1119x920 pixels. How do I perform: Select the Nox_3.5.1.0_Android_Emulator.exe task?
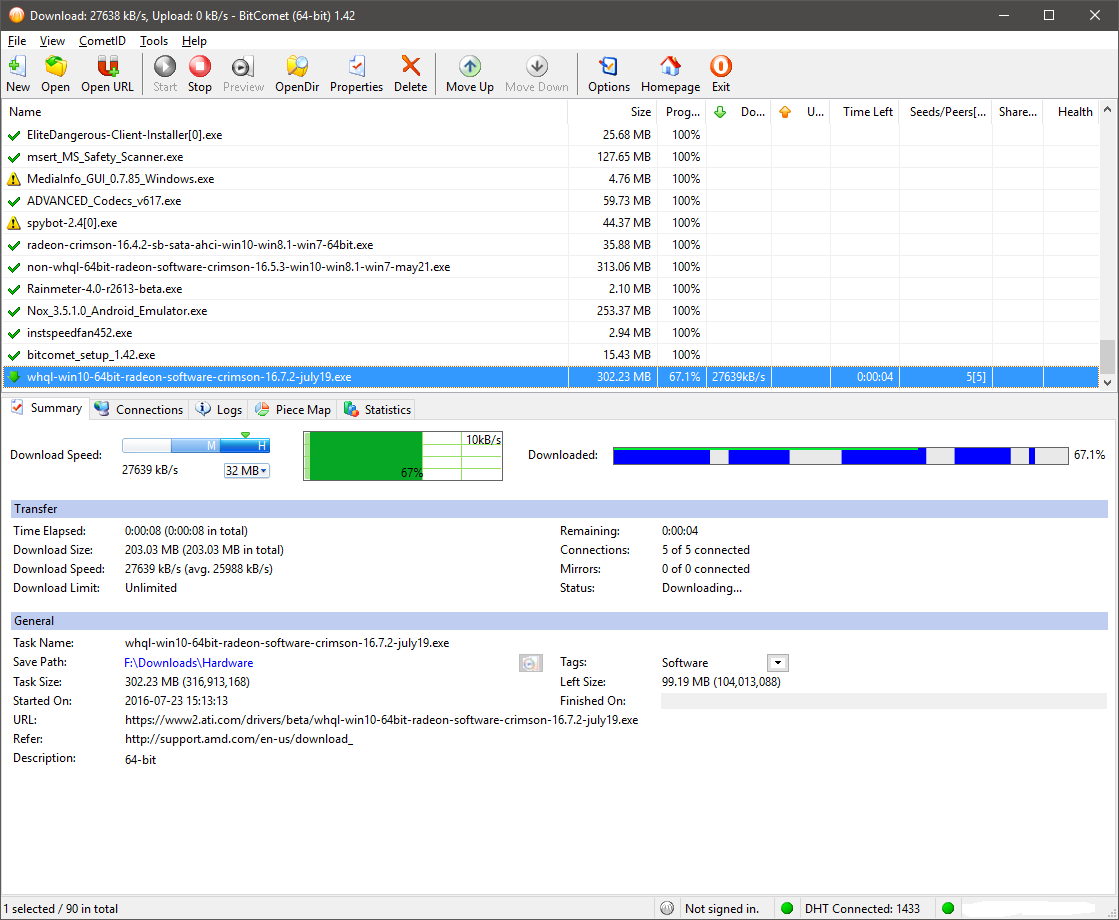coord(551,311)
